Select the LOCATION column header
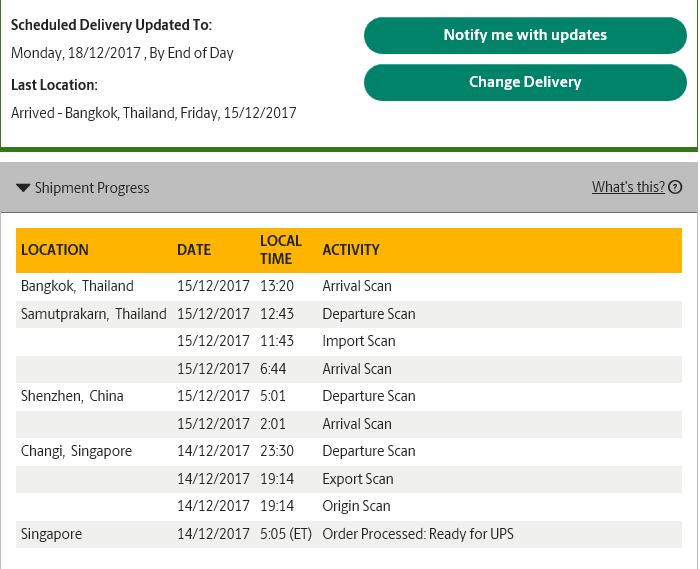Screen dimensions: 700x569 click(x=55, y=250)
